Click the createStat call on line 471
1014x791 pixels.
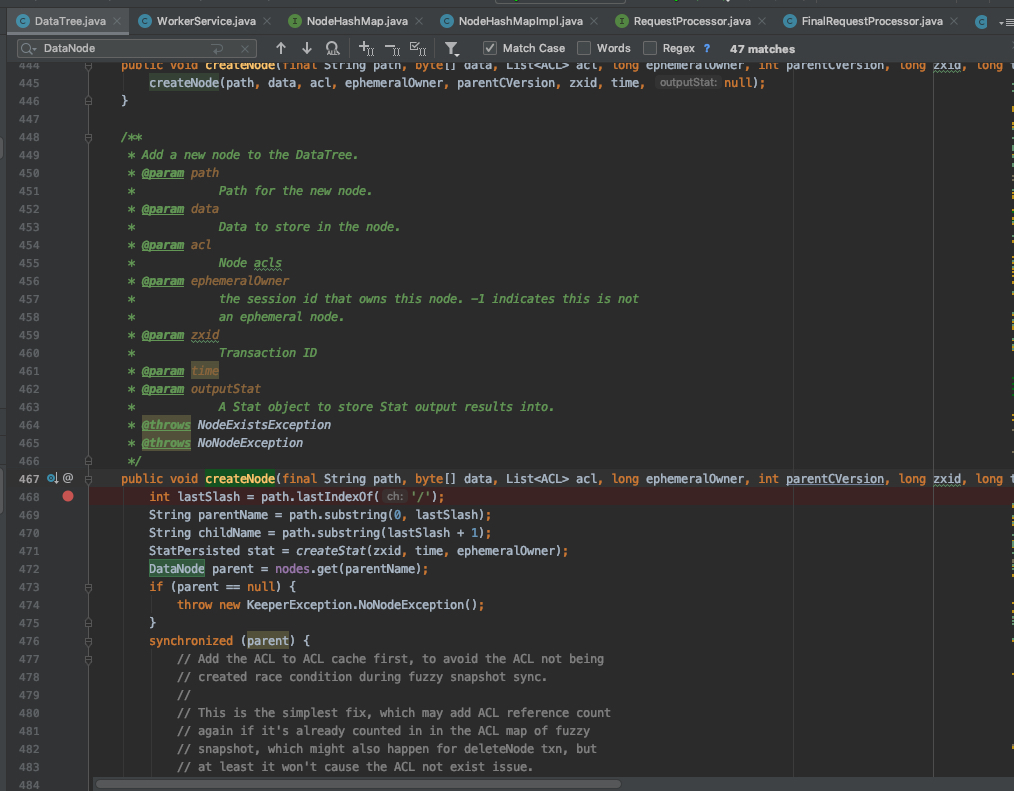click(331, 551)
